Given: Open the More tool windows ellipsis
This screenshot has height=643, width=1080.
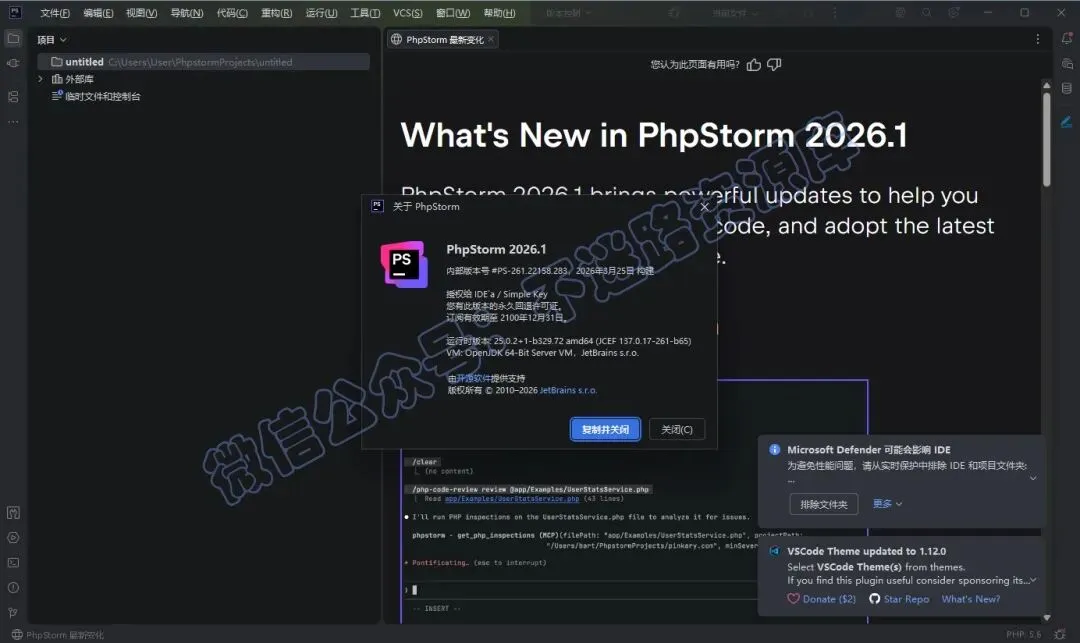Looking at the screenshot, I should [13, 122].
